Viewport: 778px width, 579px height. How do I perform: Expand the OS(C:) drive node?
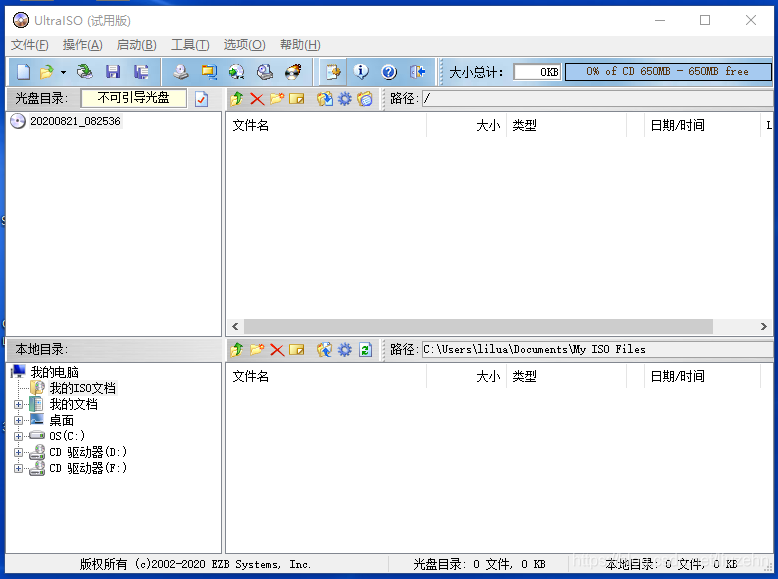[18, 437]
